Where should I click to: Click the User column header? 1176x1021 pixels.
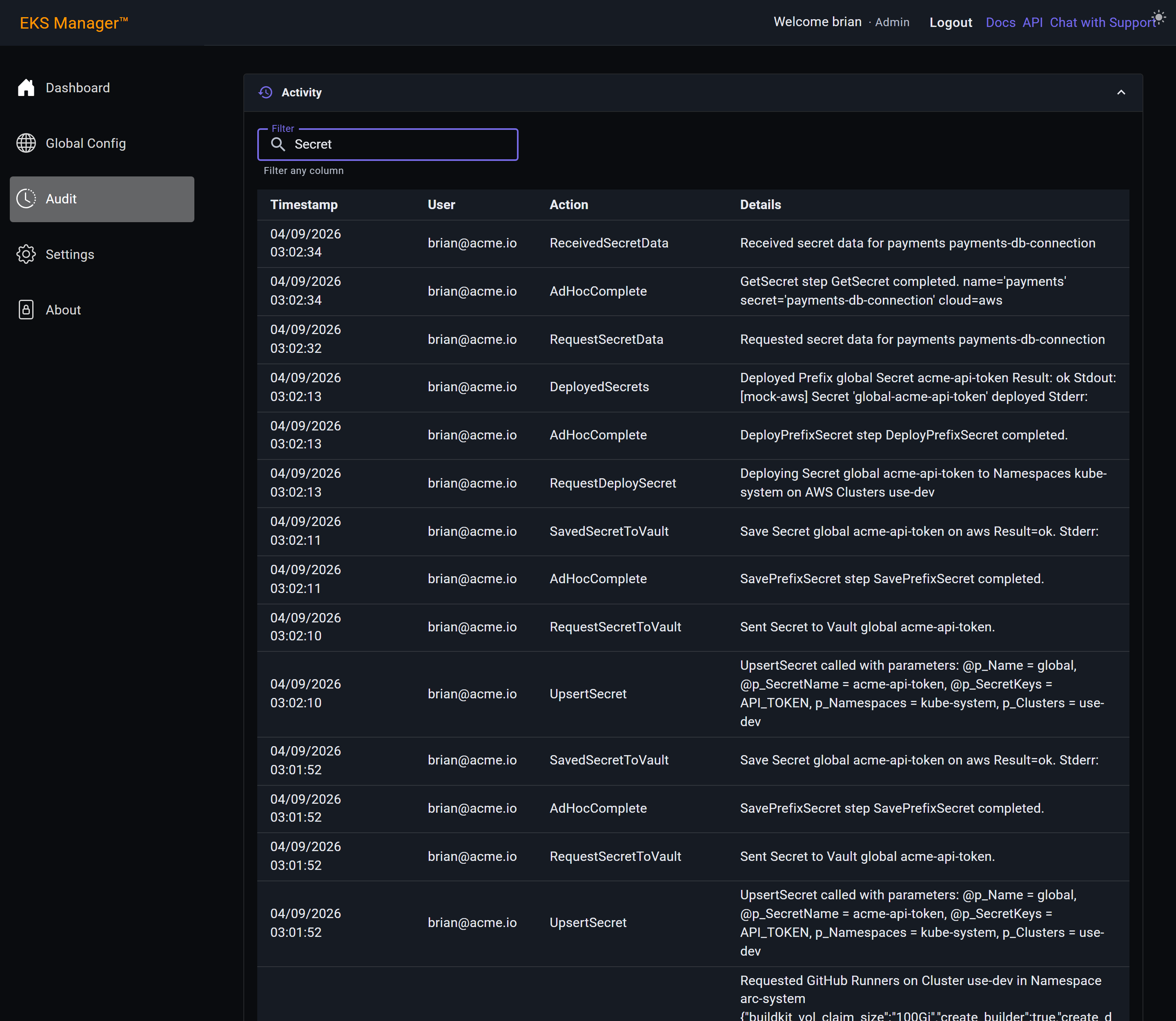[x=441, y=205]
